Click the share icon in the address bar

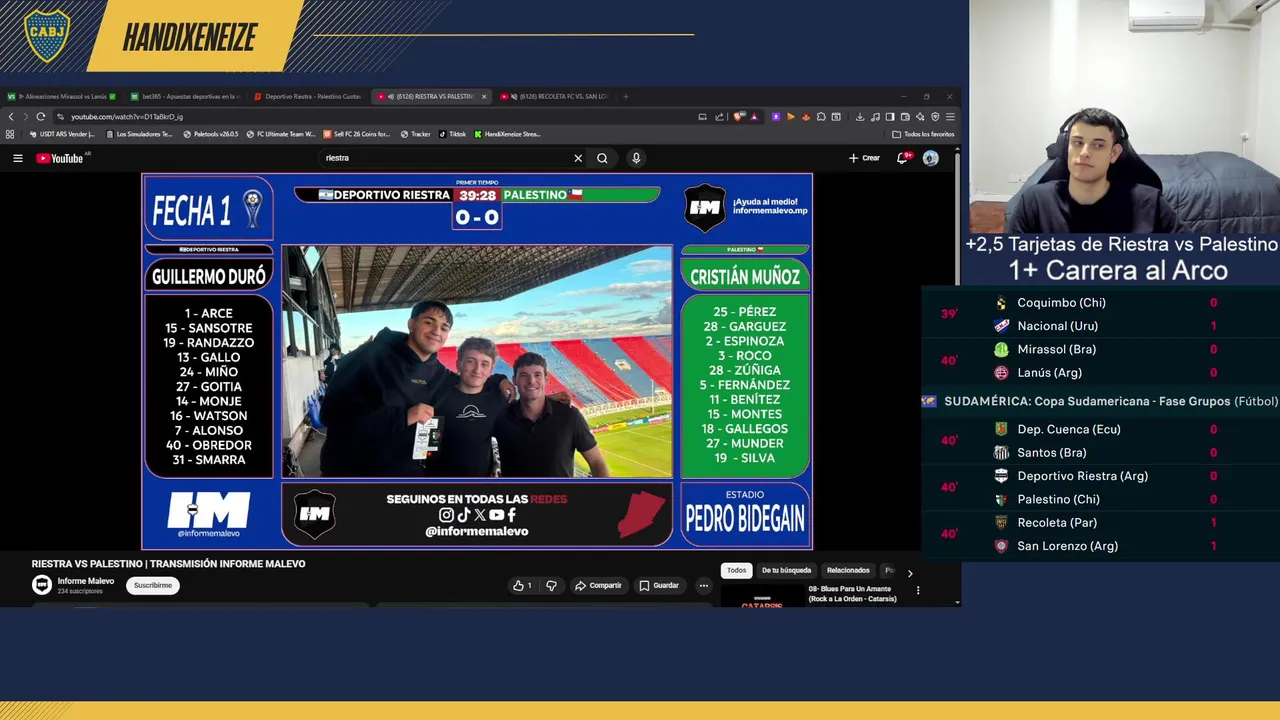coord(719,116)
